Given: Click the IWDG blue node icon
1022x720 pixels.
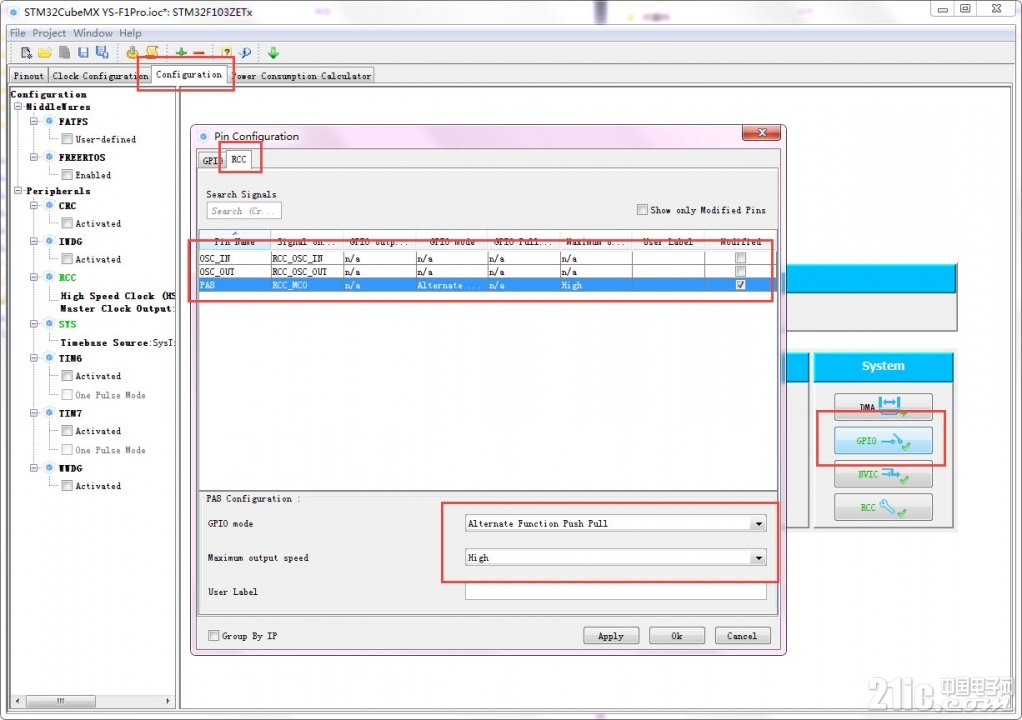Looking at the screenshot, I should (49, 241).
